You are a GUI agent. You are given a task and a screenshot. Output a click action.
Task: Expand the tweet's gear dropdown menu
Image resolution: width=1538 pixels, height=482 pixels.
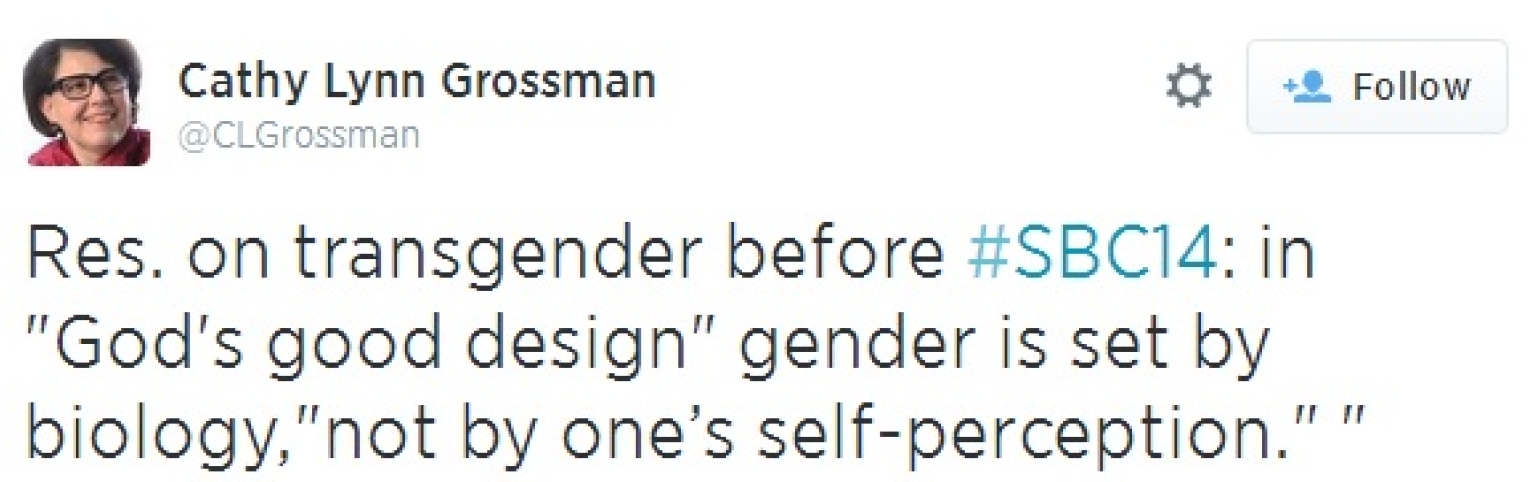(1188, 86)
